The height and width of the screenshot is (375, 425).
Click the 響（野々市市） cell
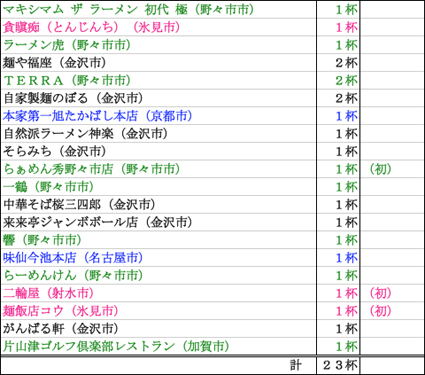(158, 240)
